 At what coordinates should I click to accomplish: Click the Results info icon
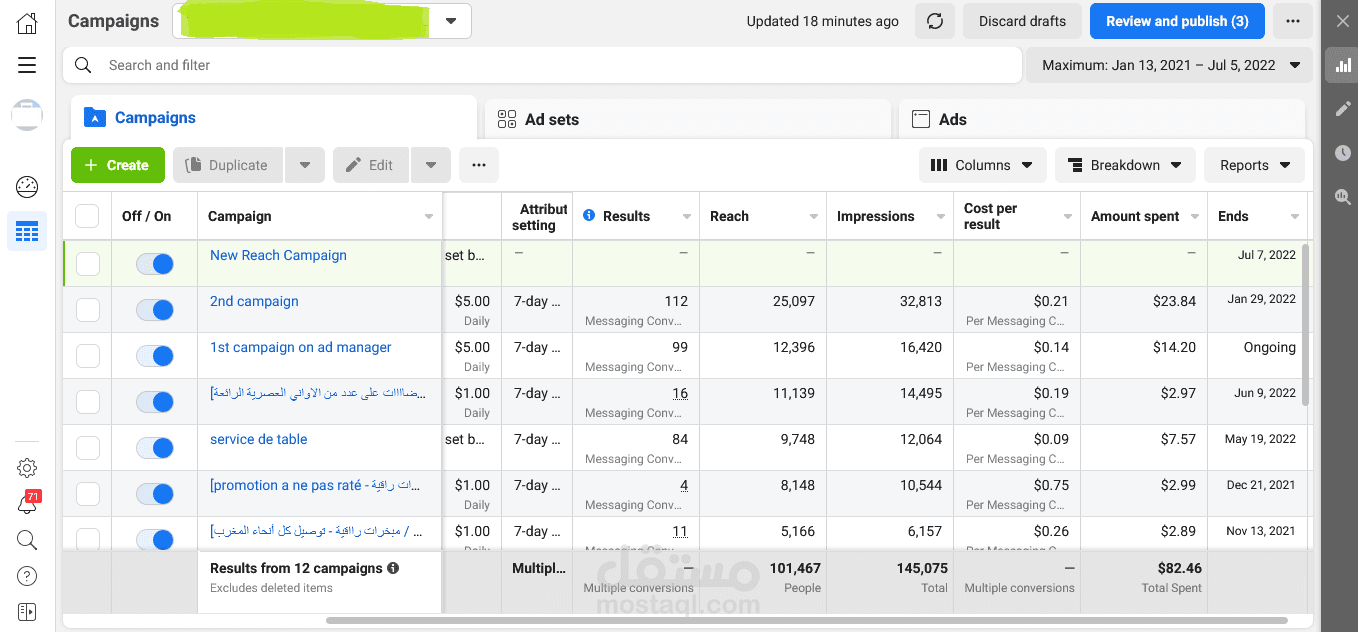point(589,215)
